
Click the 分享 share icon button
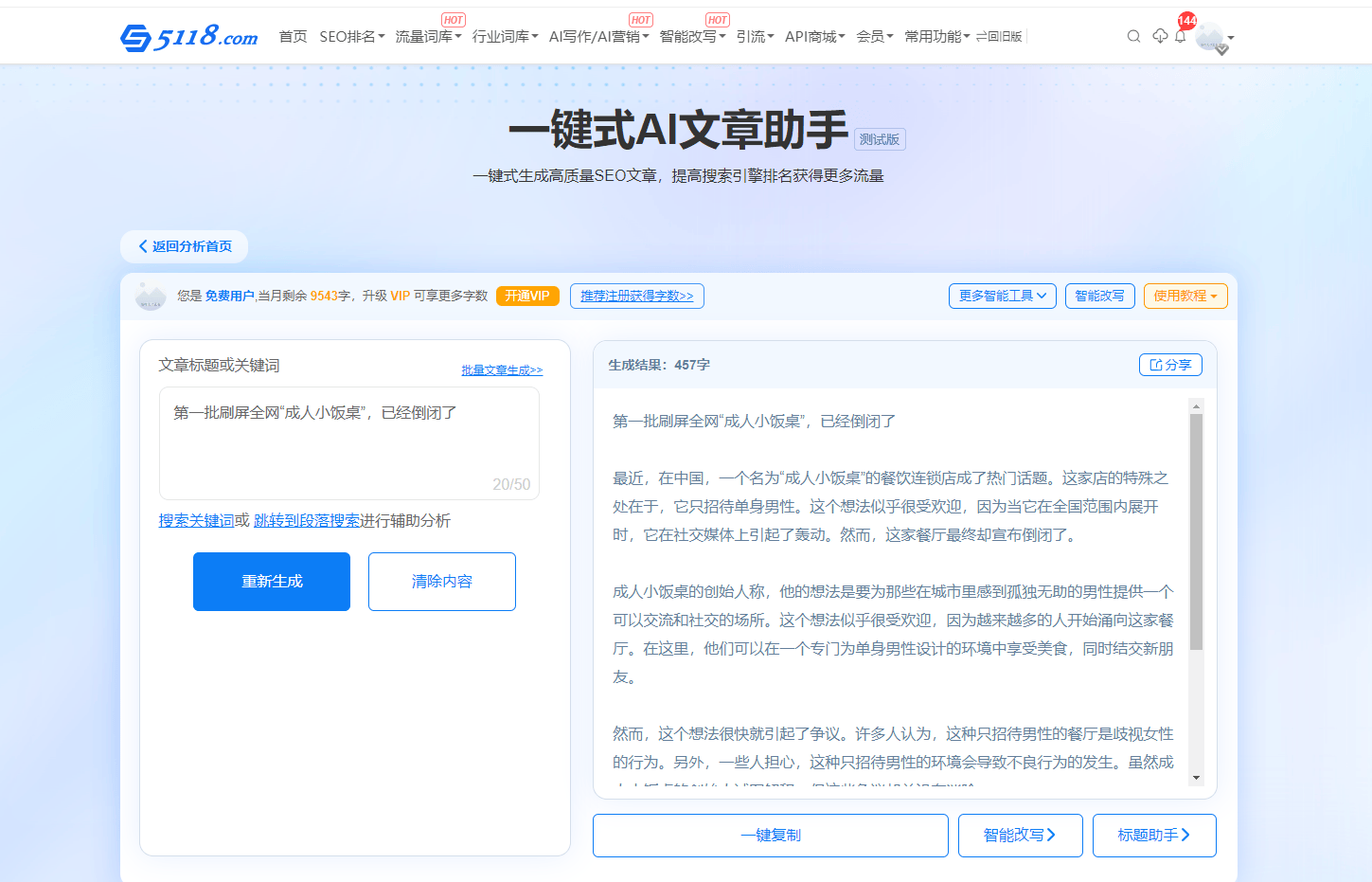pos(1170,365)
